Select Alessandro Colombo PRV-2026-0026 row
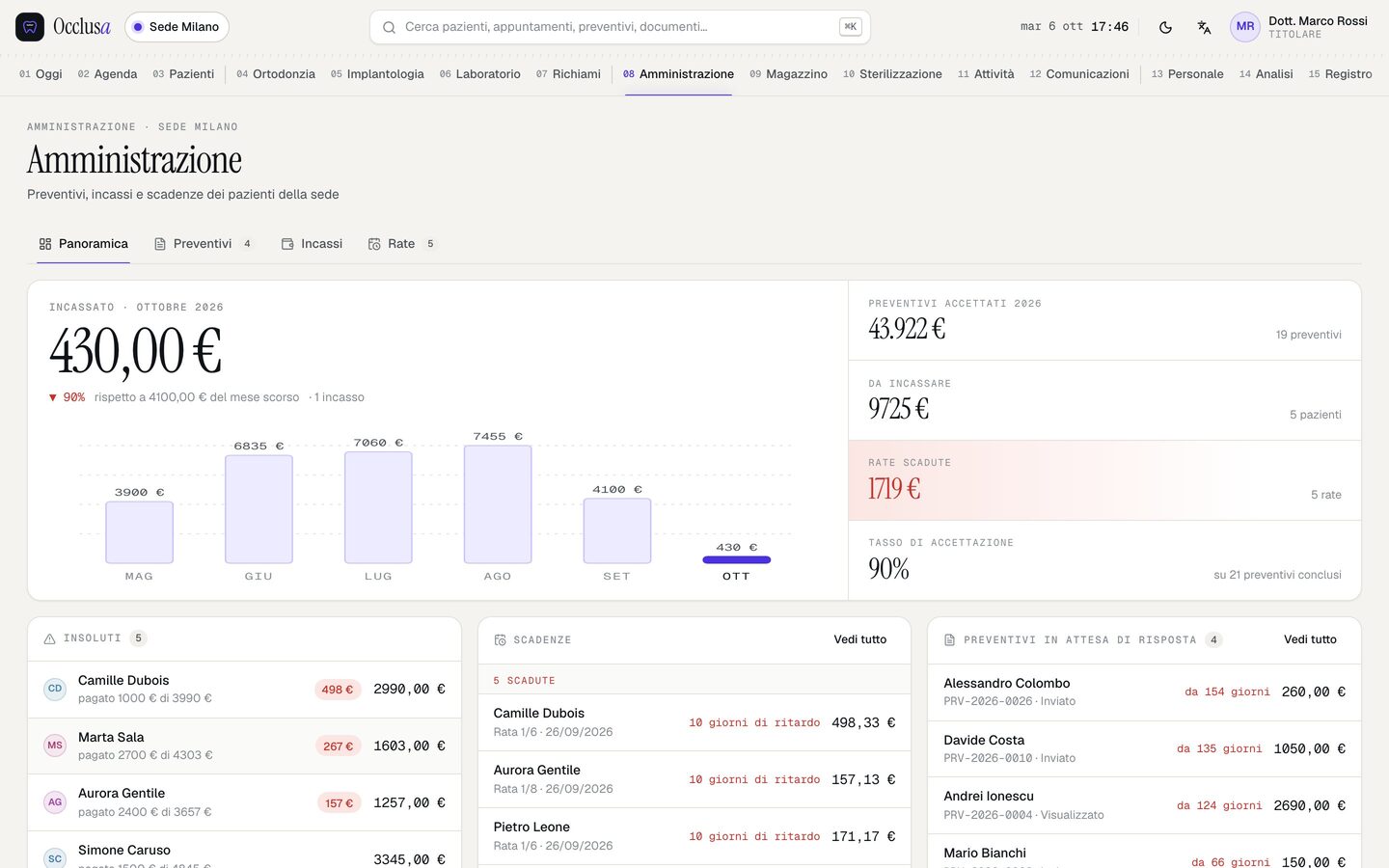Image resolution: width=1389 pixels, height=868 pixels. pyautogui.click(x=1144, y=692)
